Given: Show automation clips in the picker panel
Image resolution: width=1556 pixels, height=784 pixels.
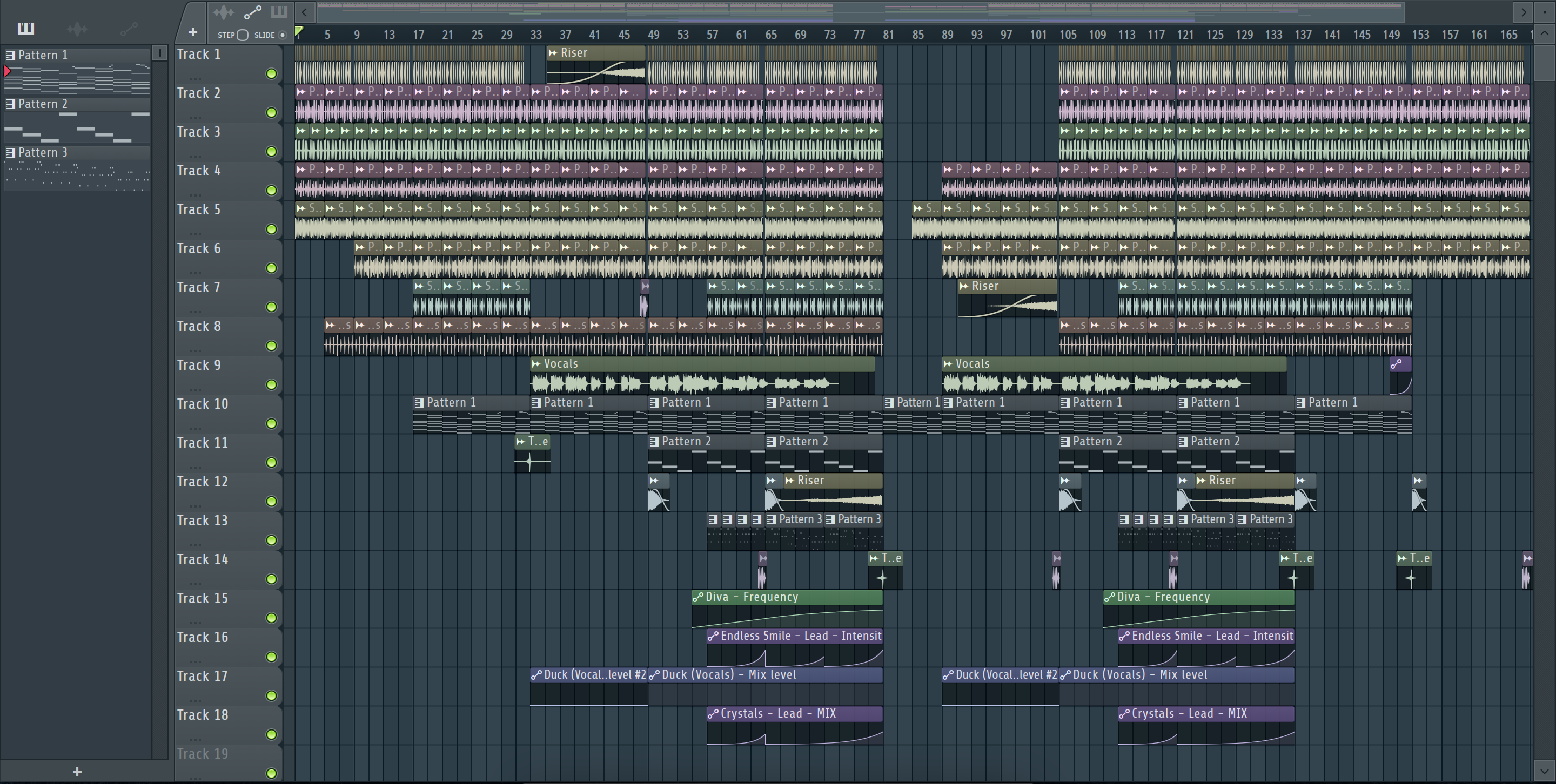Looking at the screenshot, I should (129, 29).
